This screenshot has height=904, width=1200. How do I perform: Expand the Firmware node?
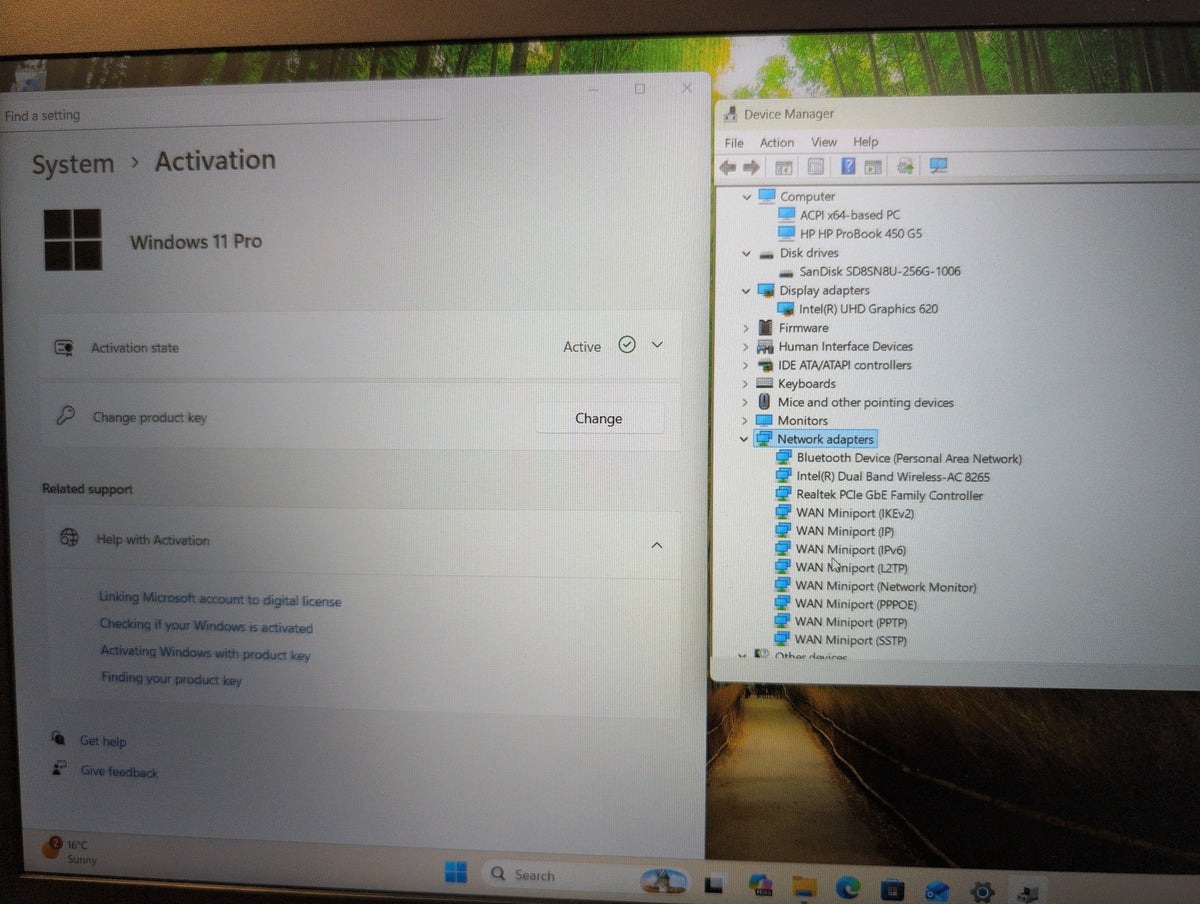746,328
